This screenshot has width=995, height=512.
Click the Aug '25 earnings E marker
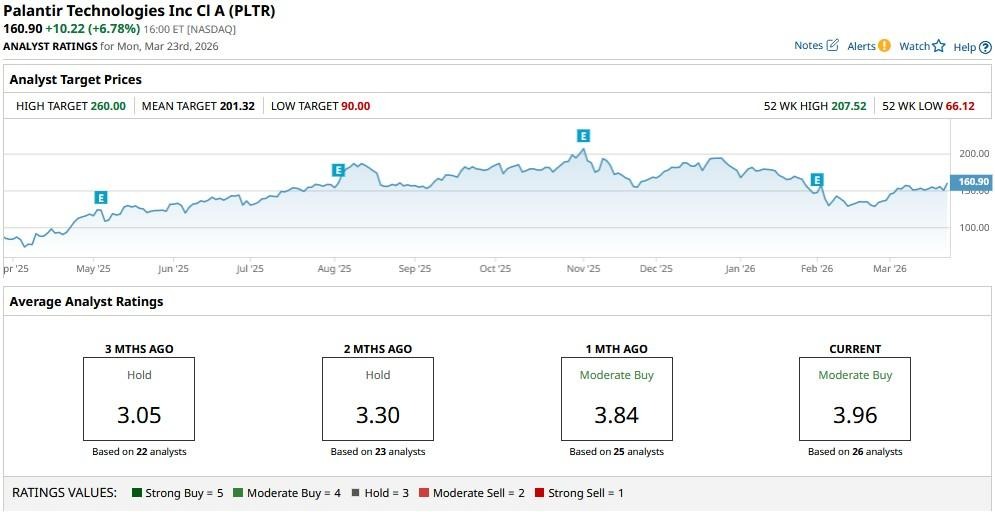[338, 169]
